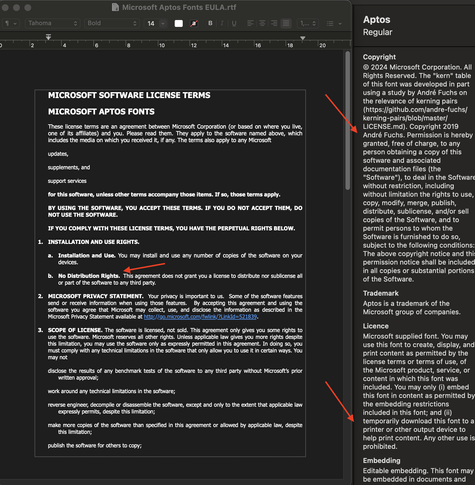Click the Microsoft Aptos Fonts EULA.rtf window title

point(179,7)
